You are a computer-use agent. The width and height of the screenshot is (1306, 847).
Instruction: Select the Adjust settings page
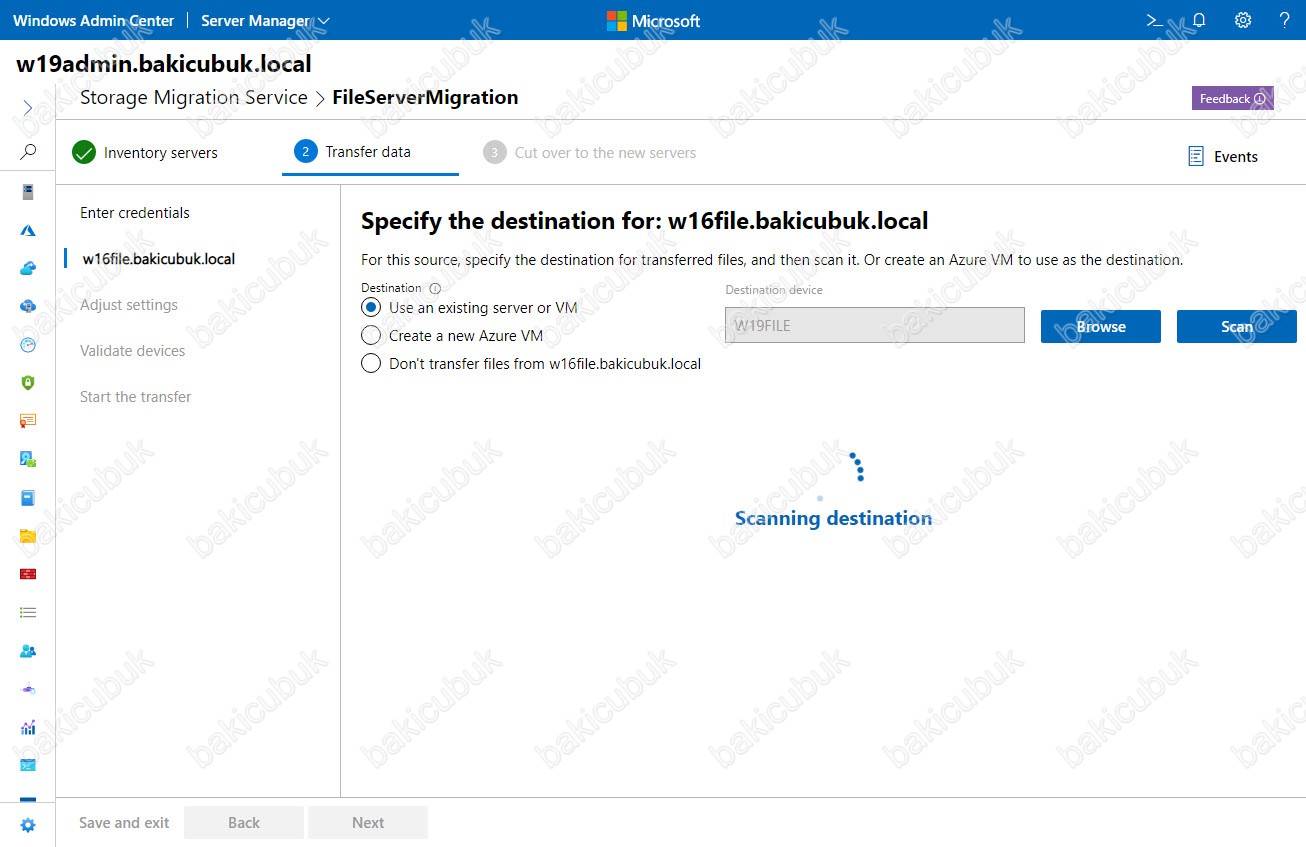129,305
